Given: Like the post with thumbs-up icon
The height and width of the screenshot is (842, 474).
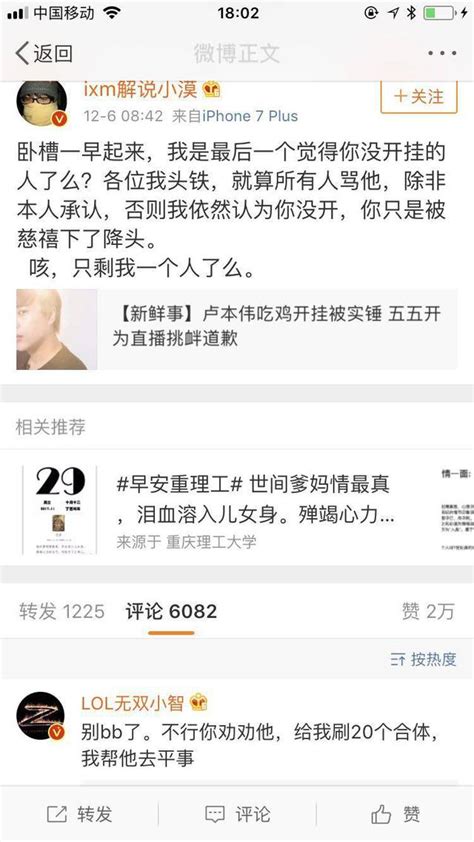Looking at the screenshot, I should (x=381, y=814).
